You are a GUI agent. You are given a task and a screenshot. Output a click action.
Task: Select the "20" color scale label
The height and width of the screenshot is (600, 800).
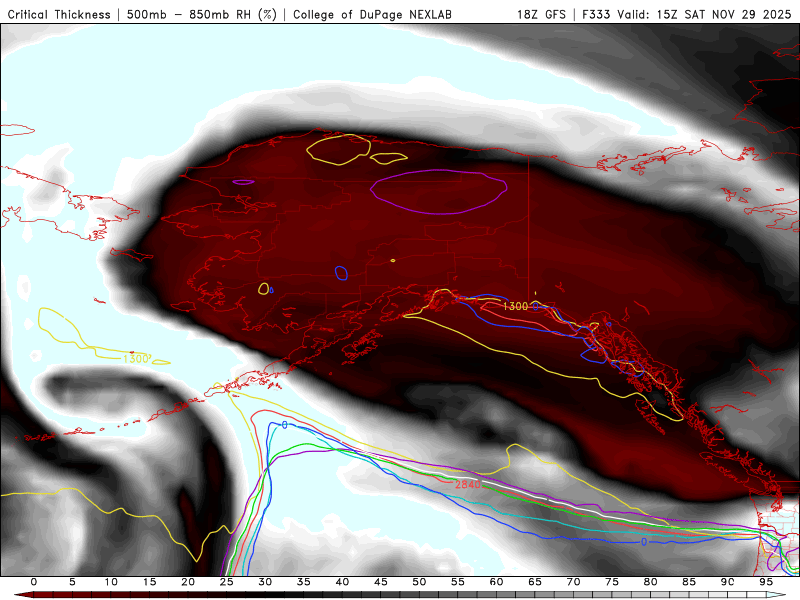point(188,582)
